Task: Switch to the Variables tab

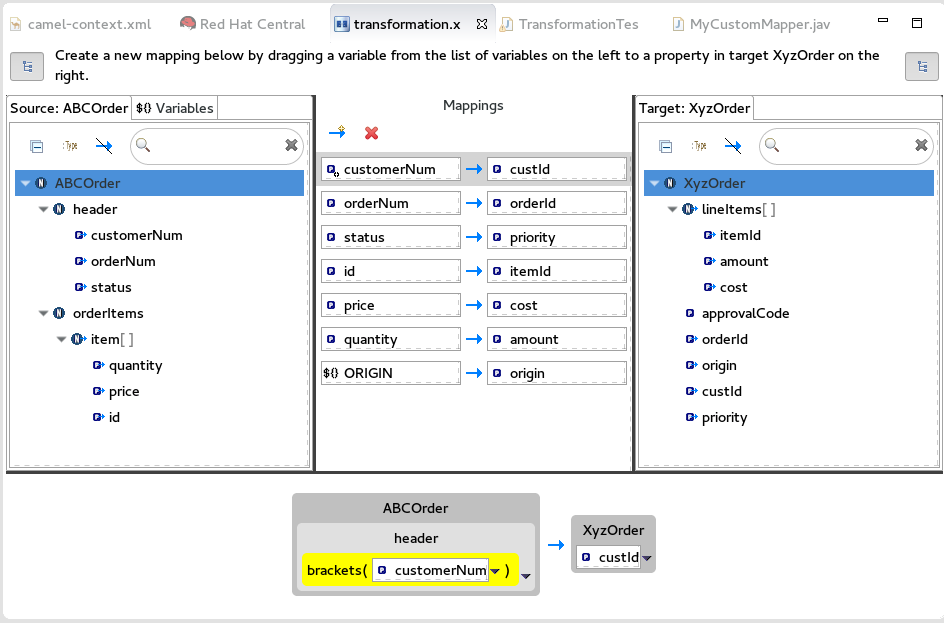Action: coord(175,108)
